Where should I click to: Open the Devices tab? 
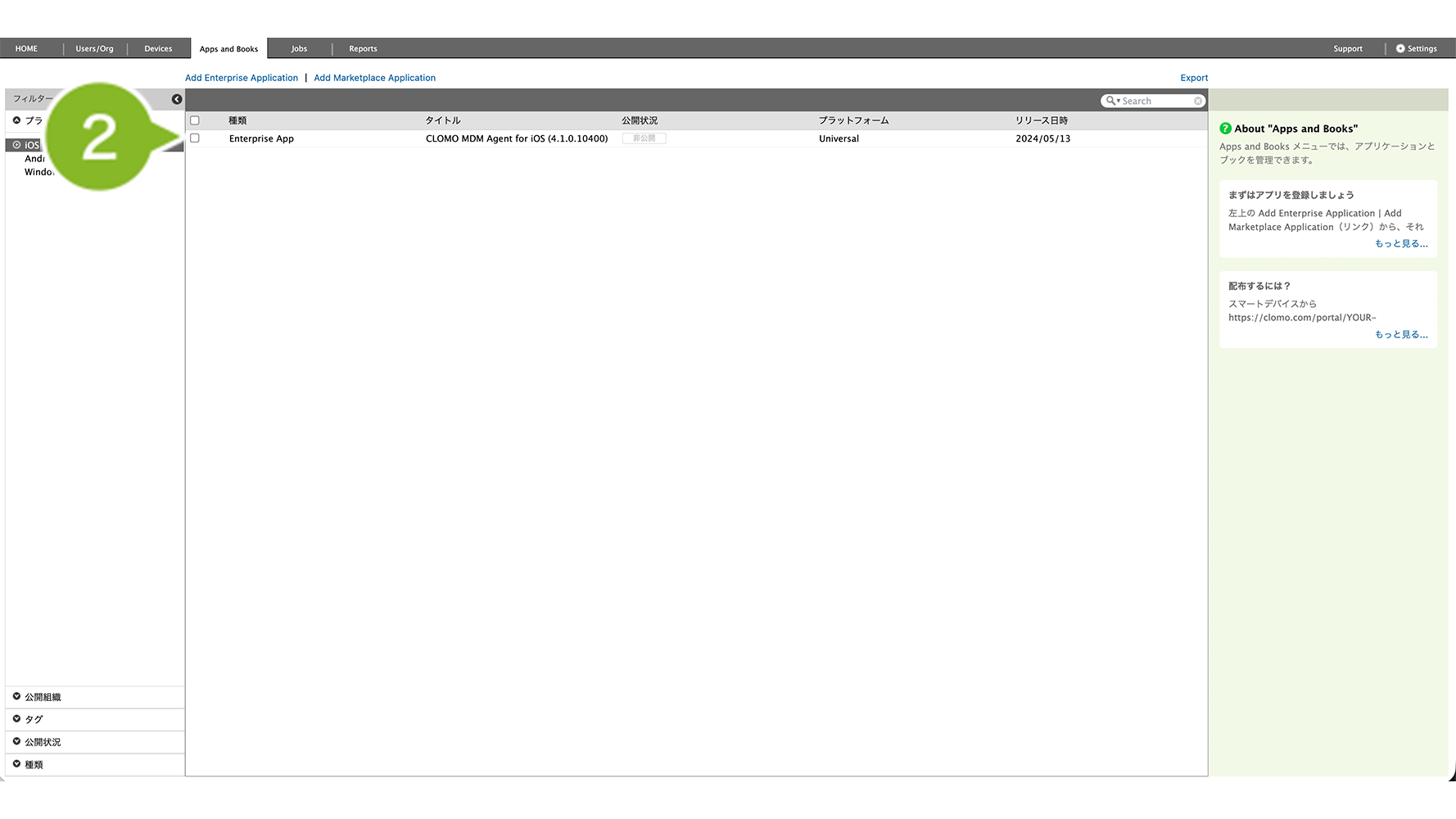pos(158,48)
